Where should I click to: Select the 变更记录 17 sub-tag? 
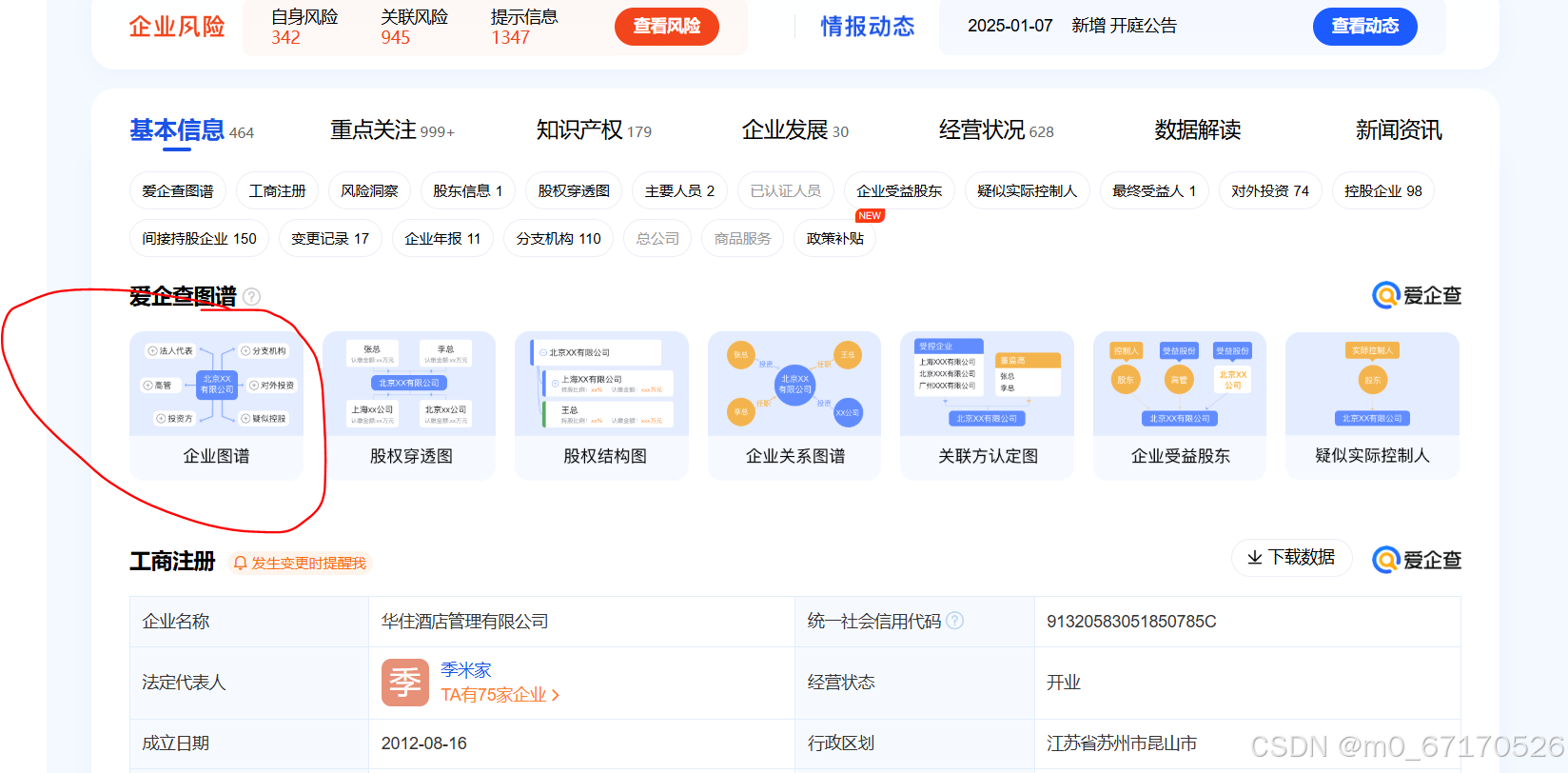click(330, 239)
